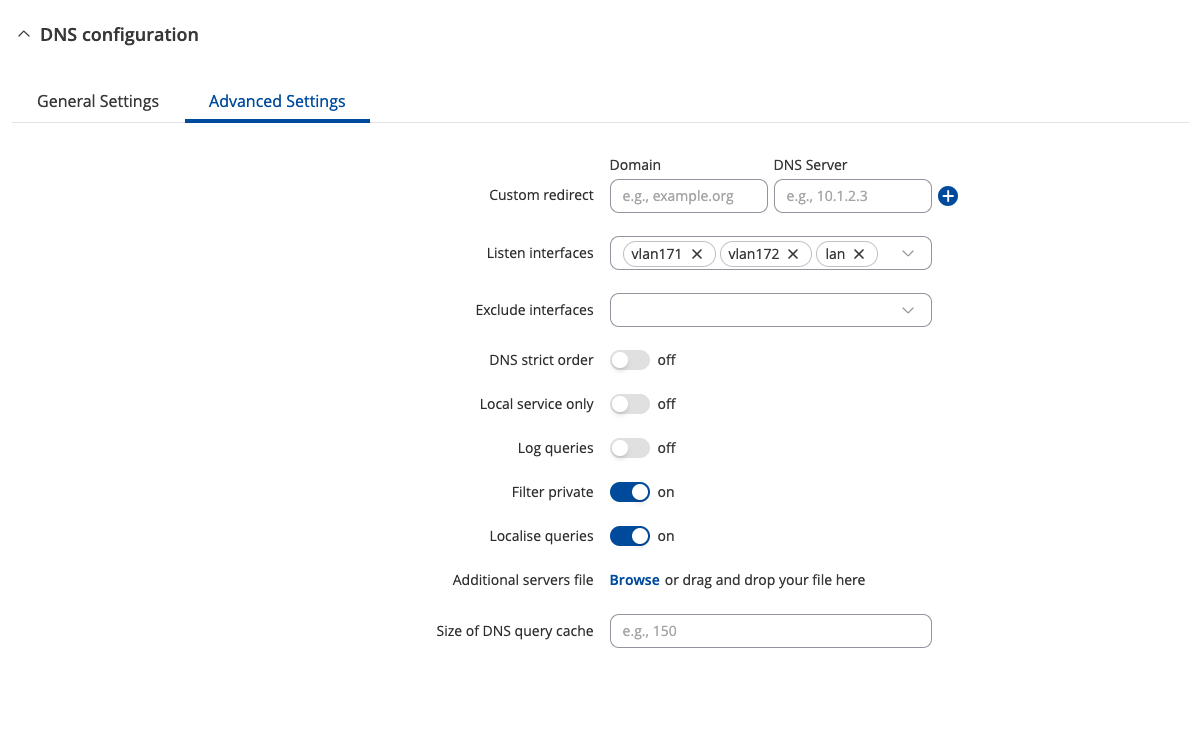Click the DNS configuration heading
This screenshot has width=1189, height=735.
[x=119, y=35]
